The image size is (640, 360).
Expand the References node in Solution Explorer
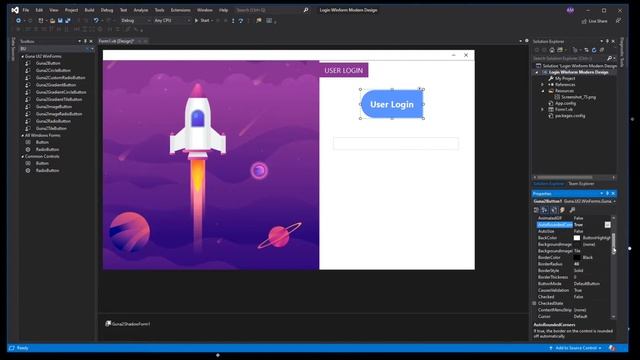[x=543, y=84]
